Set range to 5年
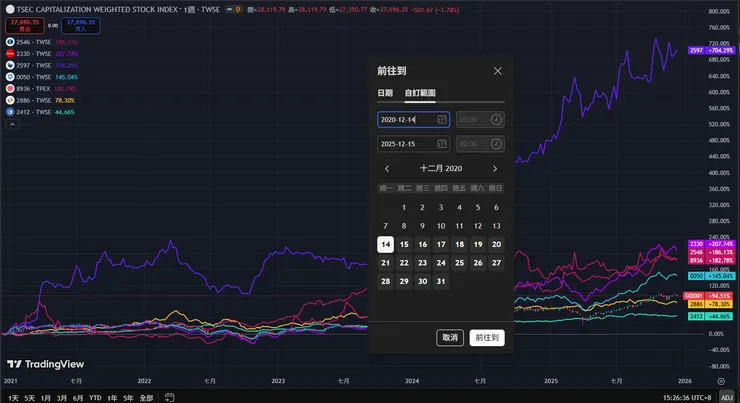740x403 pixels. [x=128, y=398]
